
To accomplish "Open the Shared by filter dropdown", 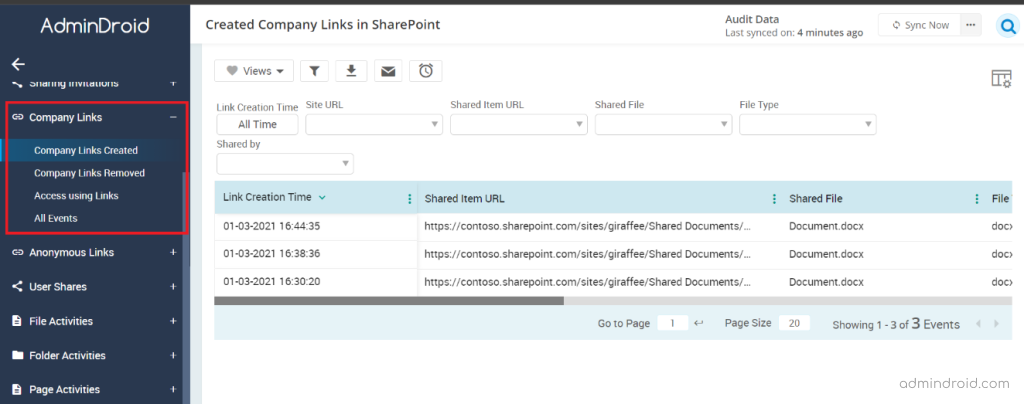I will pos(285,164).
